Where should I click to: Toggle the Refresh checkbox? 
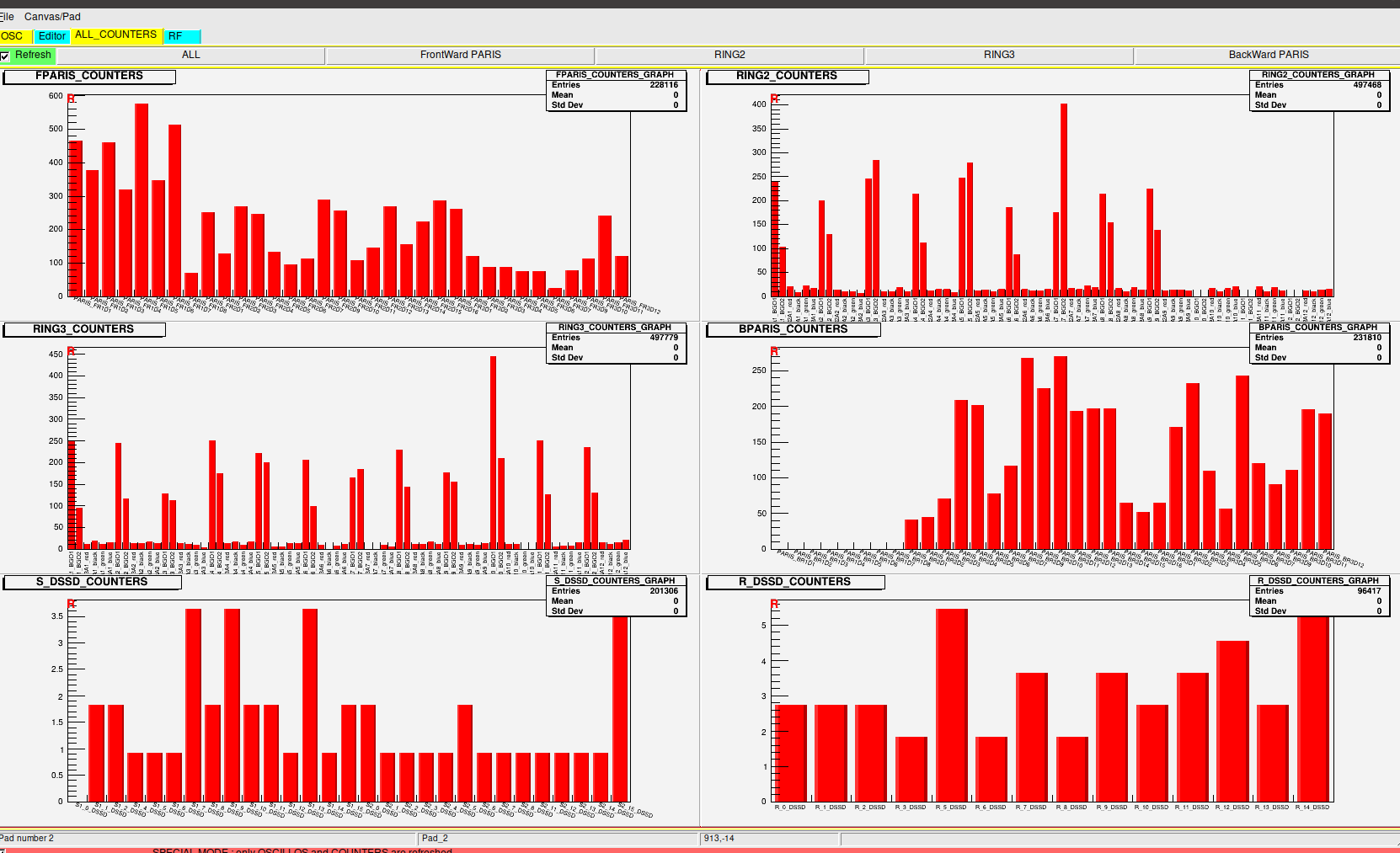coord(5,56)
